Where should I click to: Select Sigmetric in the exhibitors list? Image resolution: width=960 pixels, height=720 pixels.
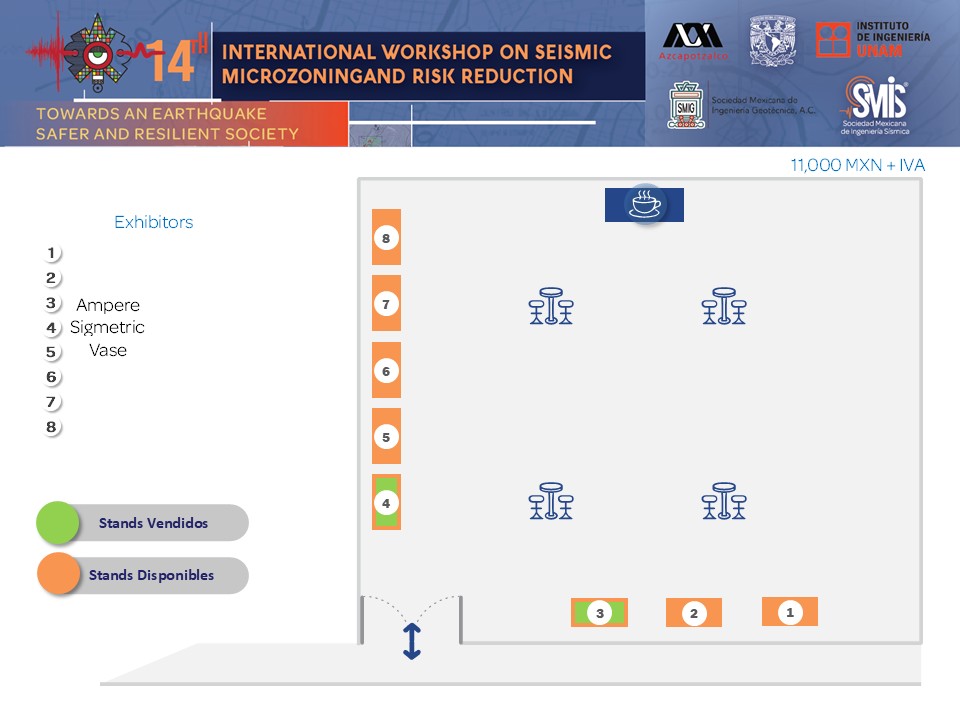point(107,327)
